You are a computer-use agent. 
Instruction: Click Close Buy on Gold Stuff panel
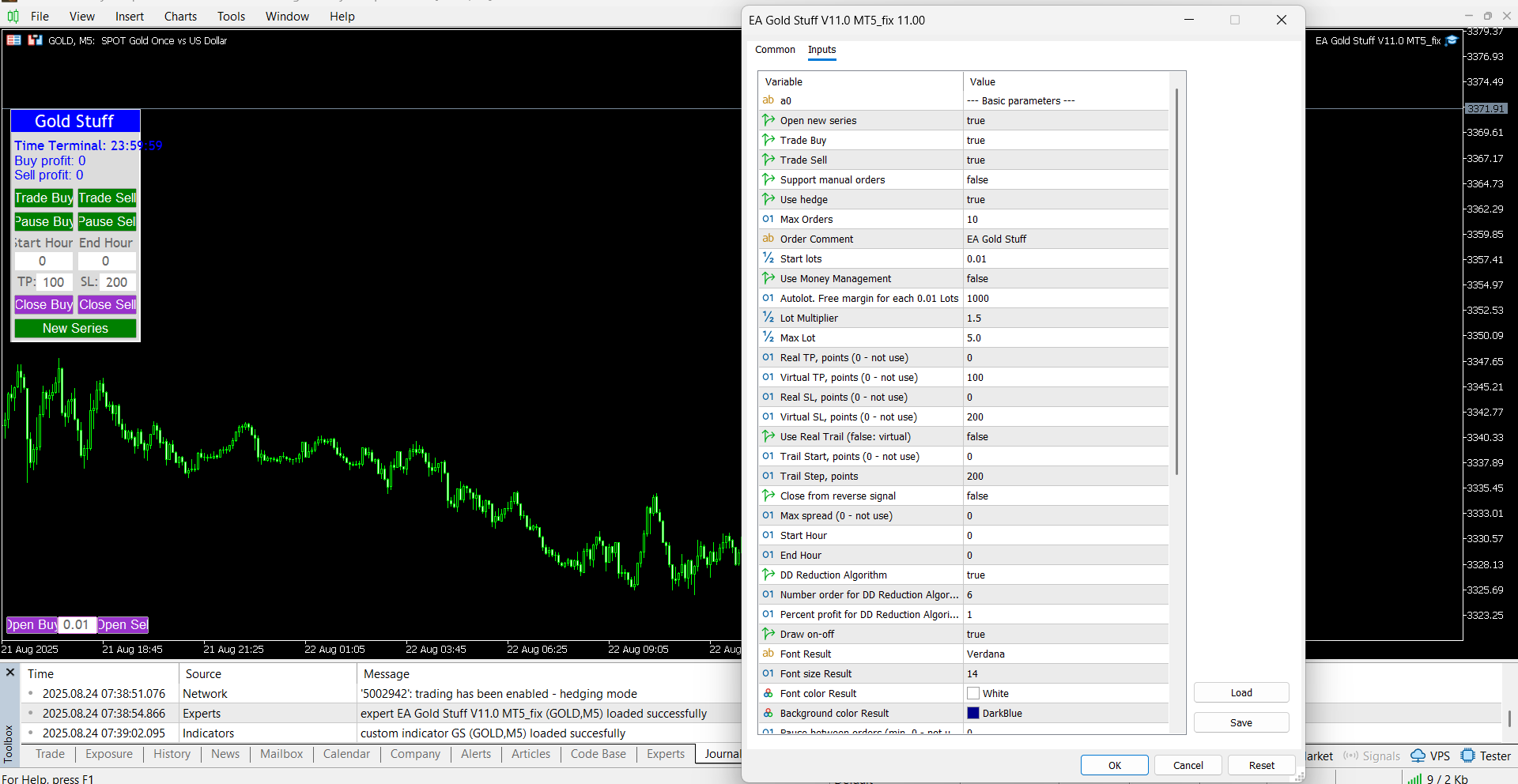44,304
